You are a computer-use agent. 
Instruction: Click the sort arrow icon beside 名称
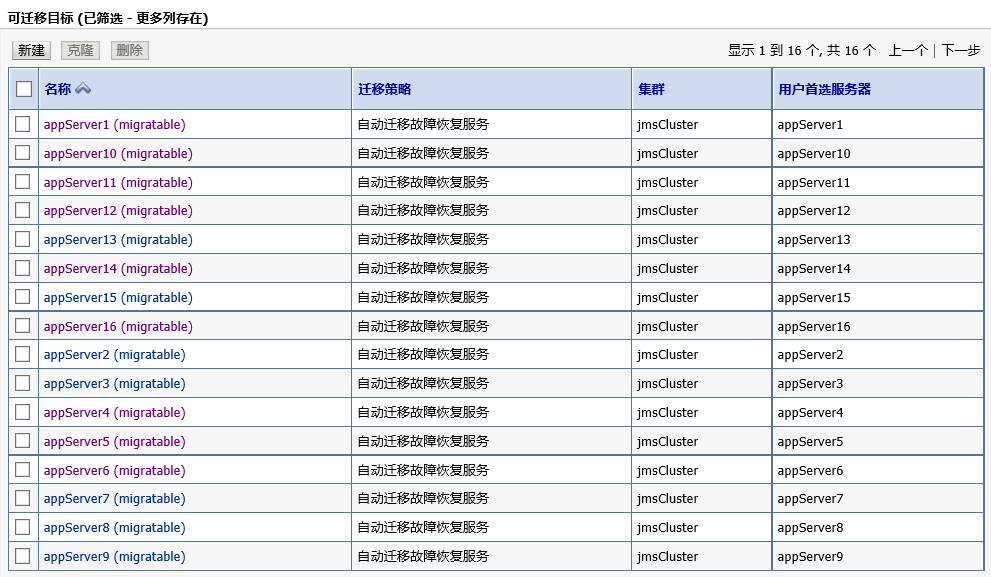tap(83, 89)
